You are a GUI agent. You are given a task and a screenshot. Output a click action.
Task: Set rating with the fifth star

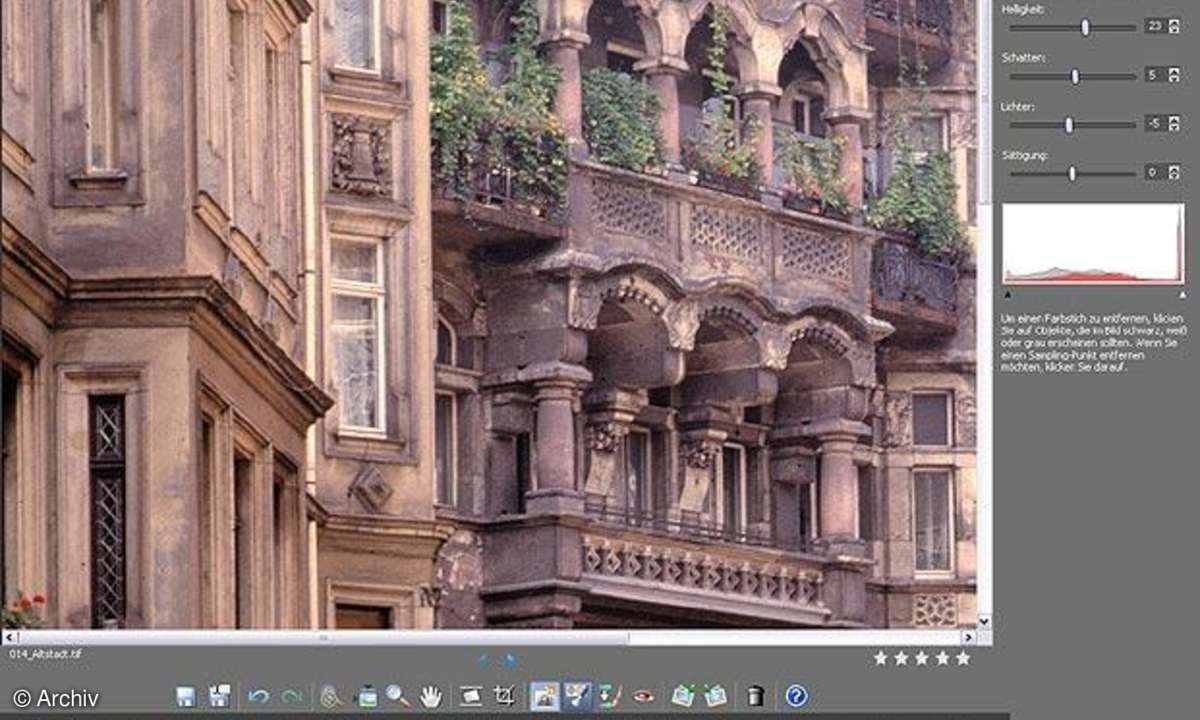[x=963, y=658]
